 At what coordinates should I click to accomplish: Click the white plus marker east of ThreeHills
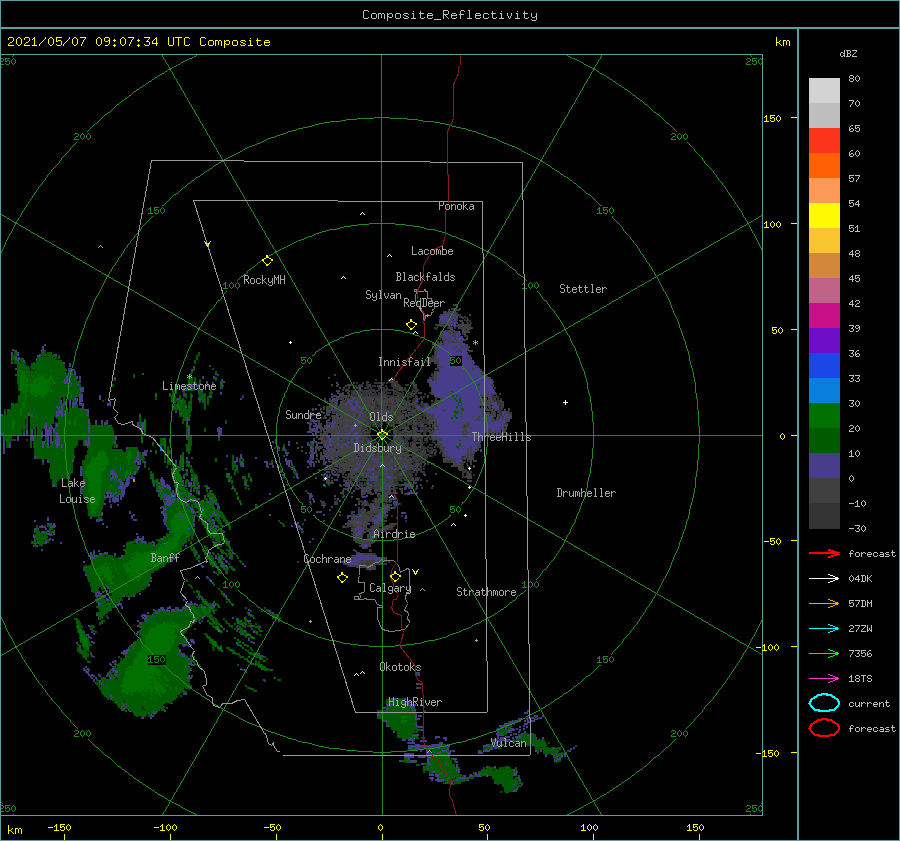coord(565,402)
